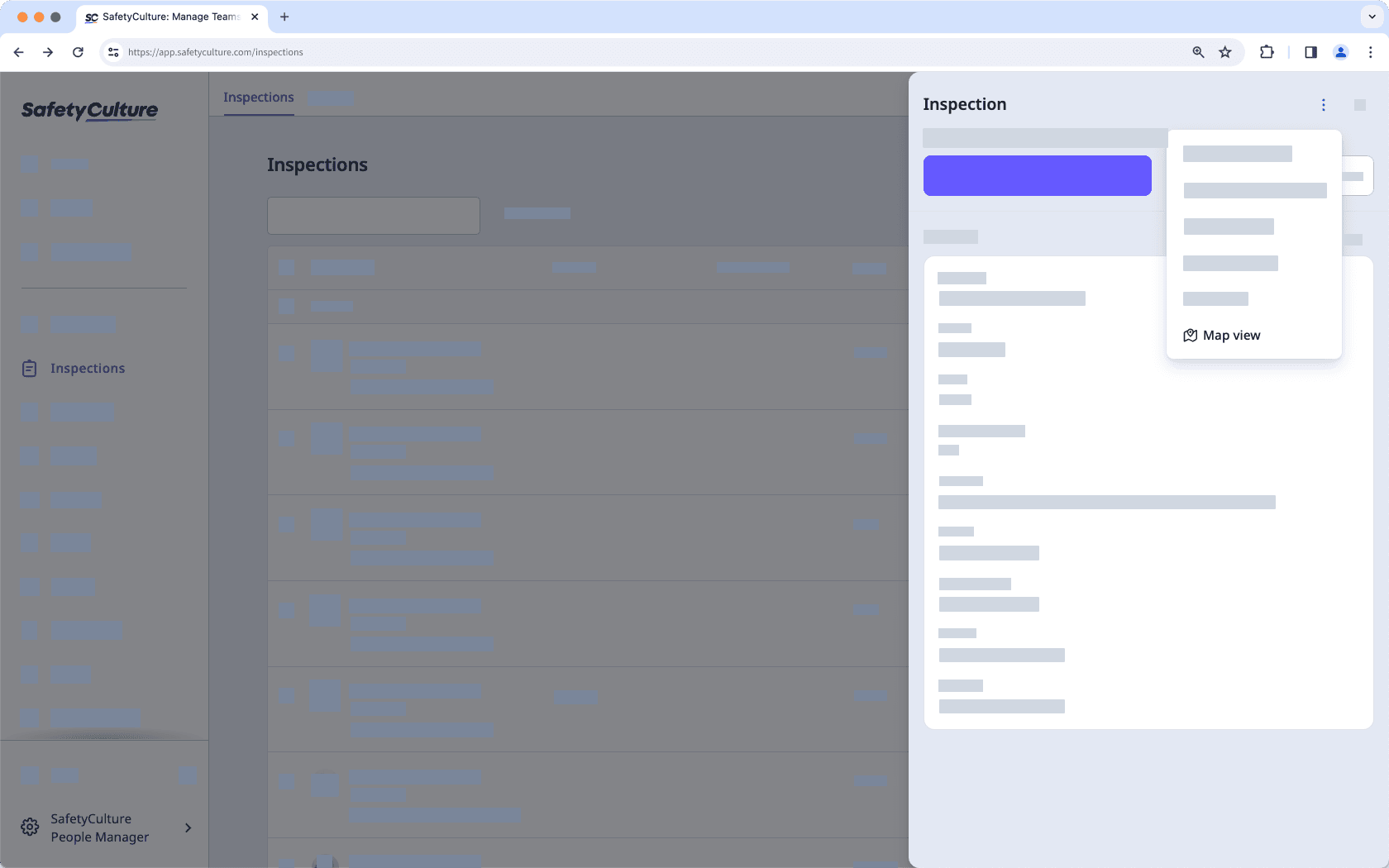Open the three-dot overflow menu in Inspection panel

1323,105
